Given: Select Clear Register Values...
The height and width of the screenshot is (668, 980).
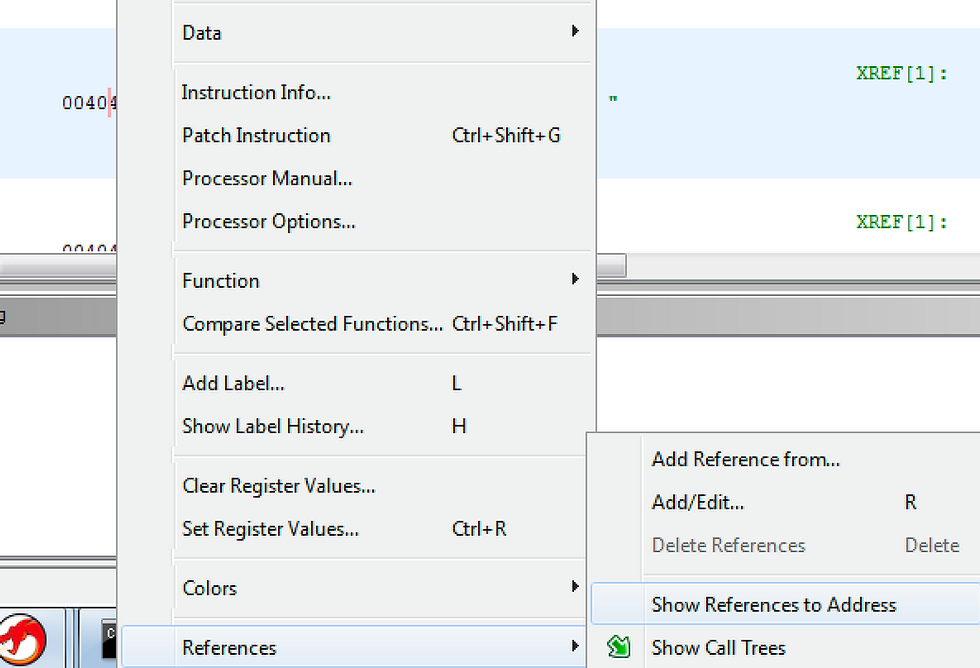Looking at the screenshot, I should pos(382,486).
